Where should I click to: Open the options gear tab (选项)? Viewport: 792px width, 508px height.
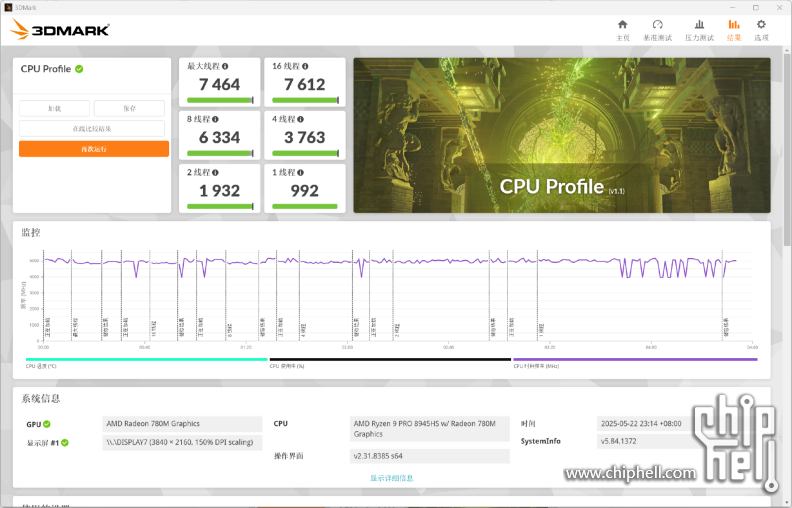(761, 31)
